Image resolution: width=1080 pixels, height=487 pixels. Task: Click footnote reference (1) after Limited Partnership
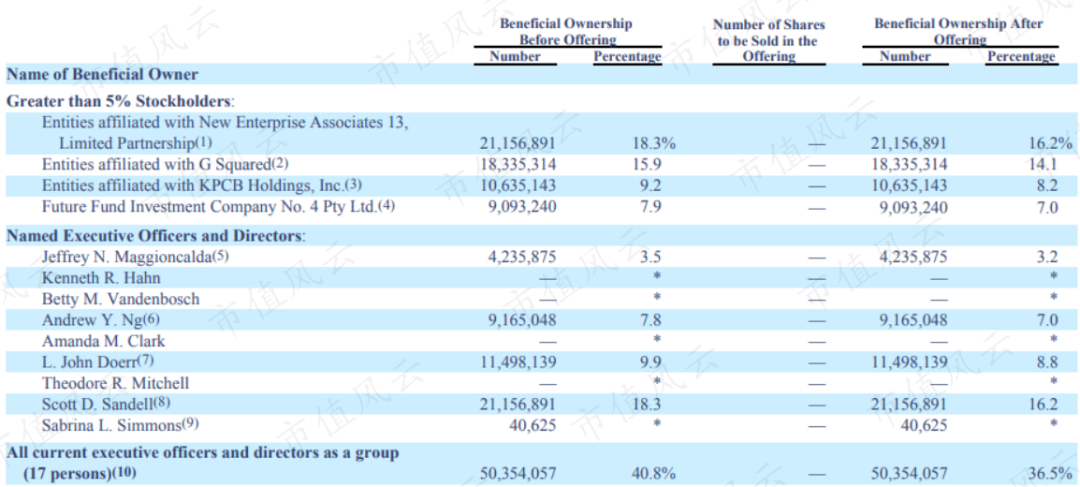(204, 142)
